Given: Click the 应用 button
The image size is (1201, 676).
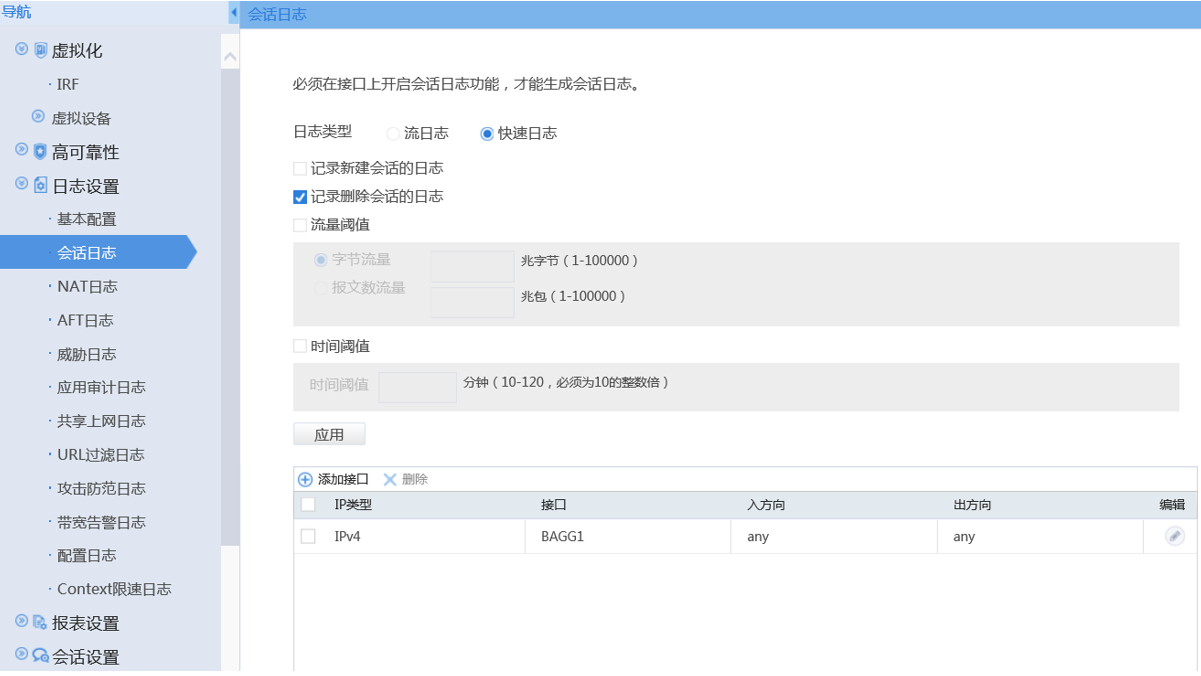Looking at the screenshot, I should pos(329,435).
